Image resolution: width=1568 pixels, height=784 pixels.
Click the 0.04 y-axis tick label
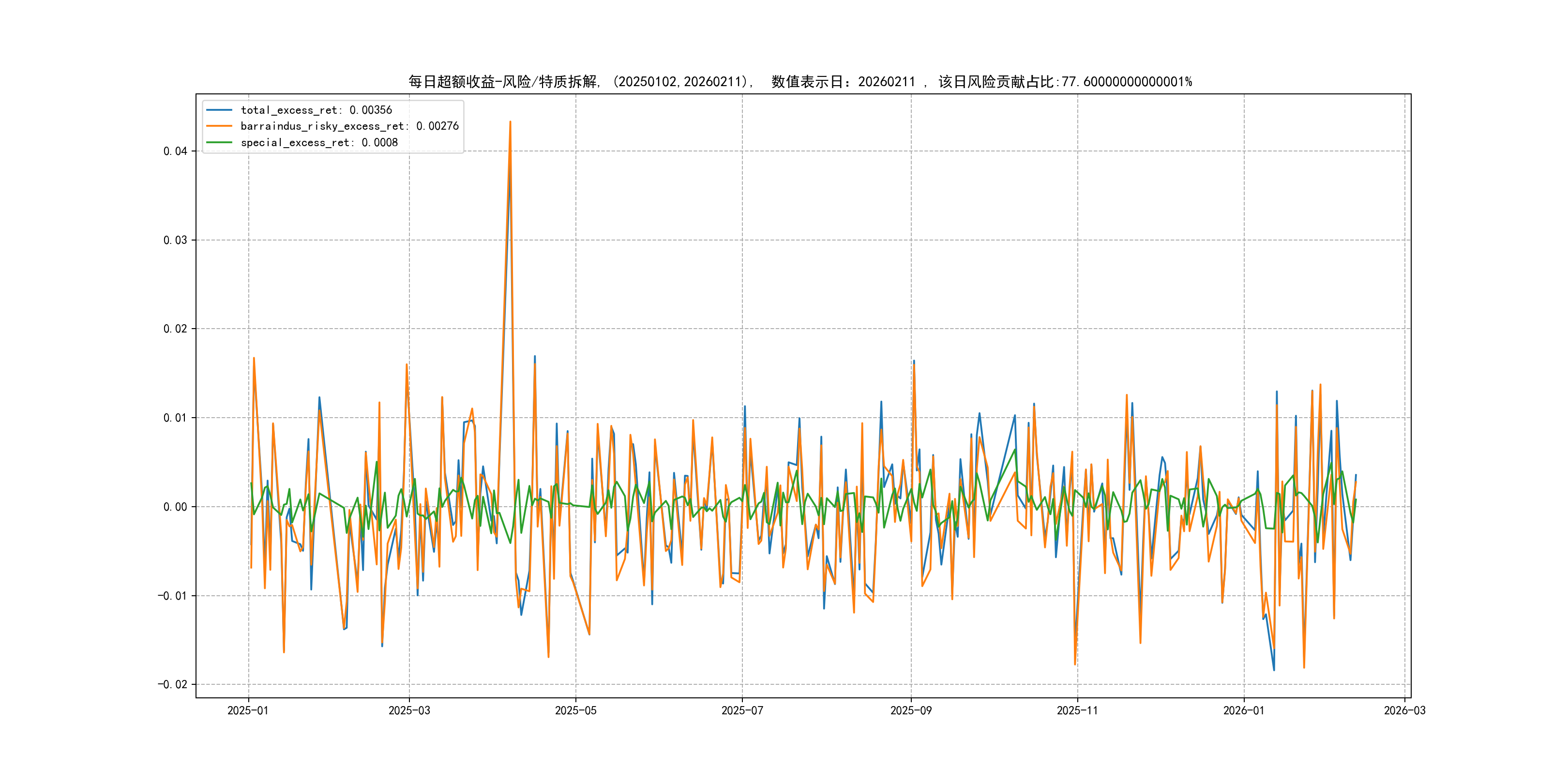pyautogui.click(x=175, y=151)
